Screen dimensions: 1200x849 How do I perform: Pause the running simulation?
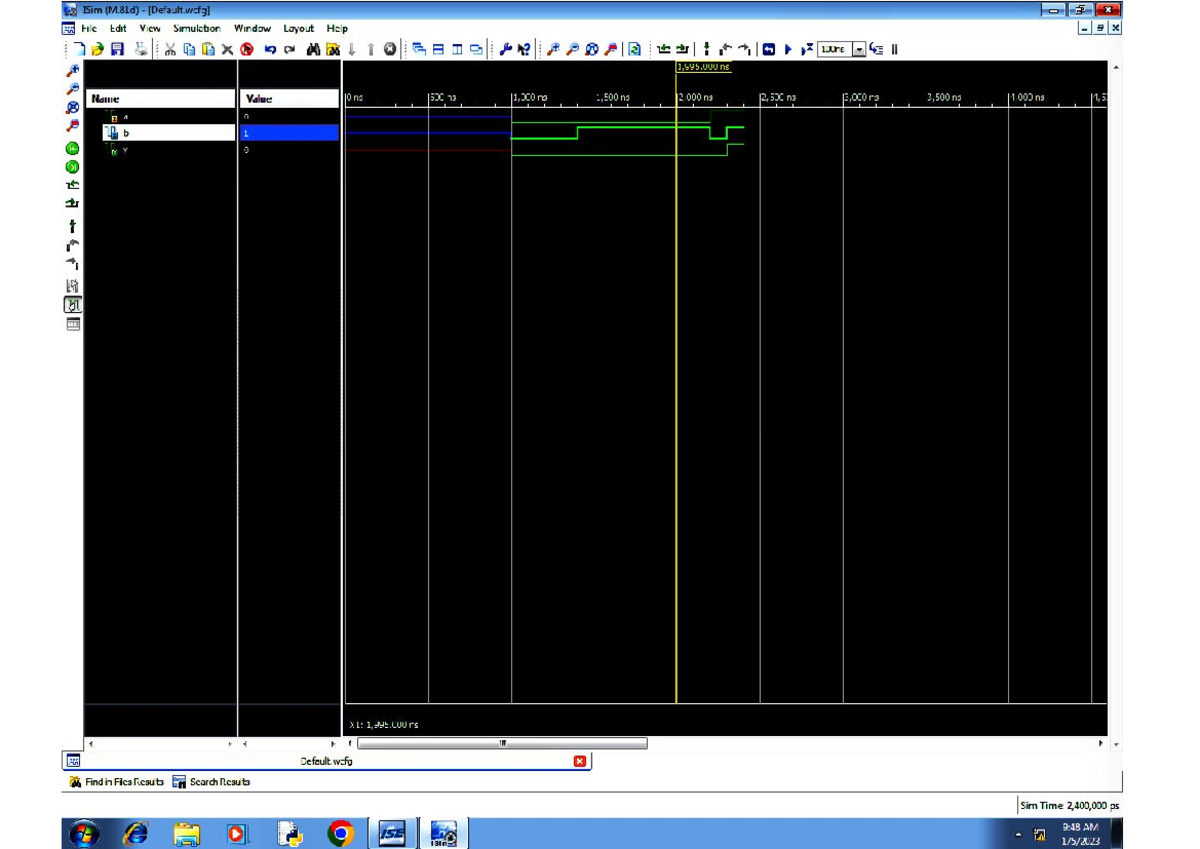[892, 48]
